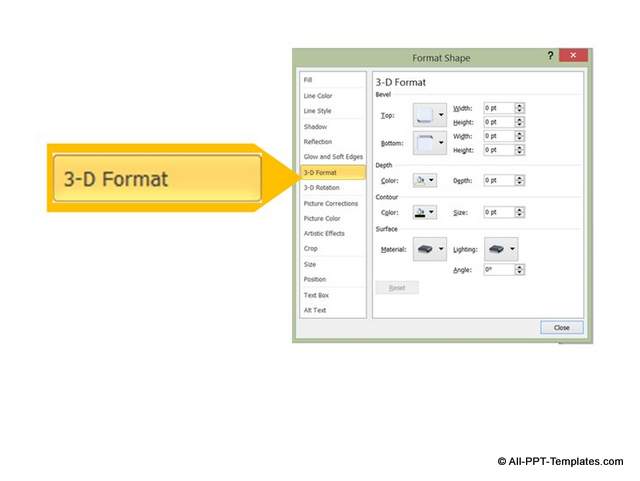Screen dimensions: 640x481
Task: Click the Top bevel Width field
Action: (499, 108)
